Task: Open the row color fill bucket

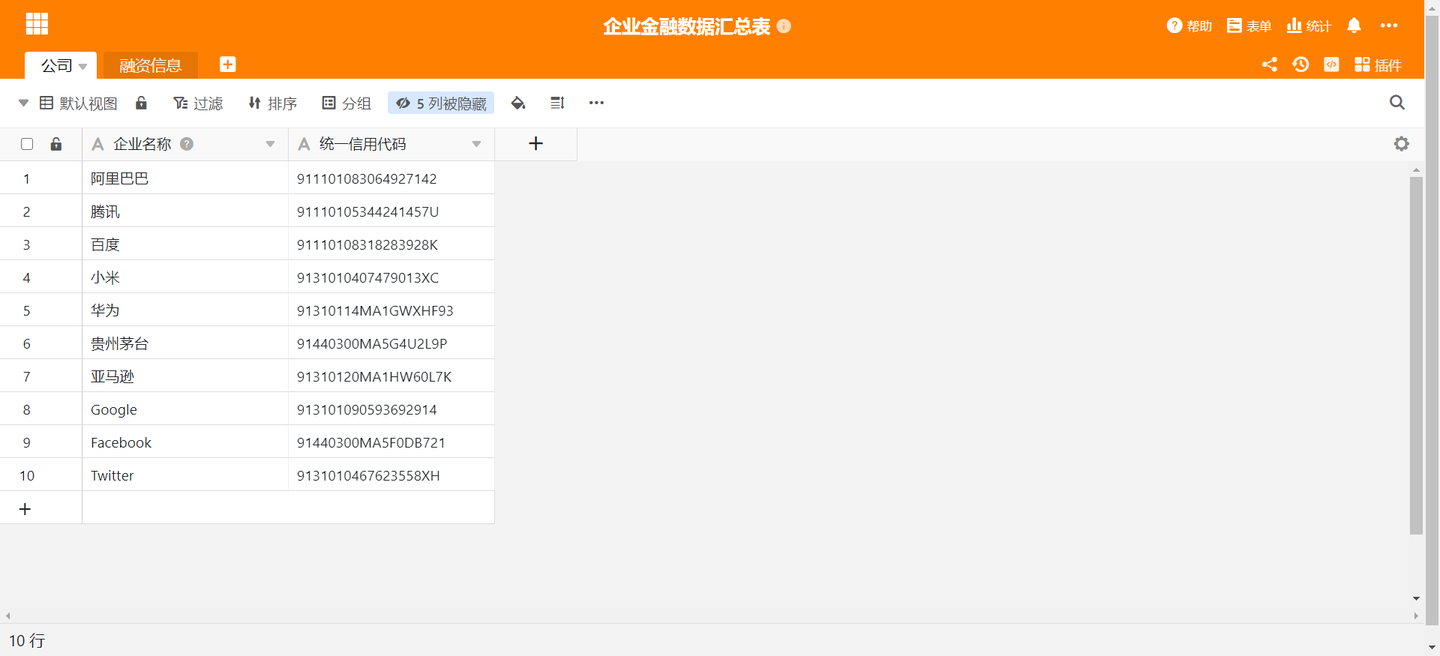Action: point(518,102)
